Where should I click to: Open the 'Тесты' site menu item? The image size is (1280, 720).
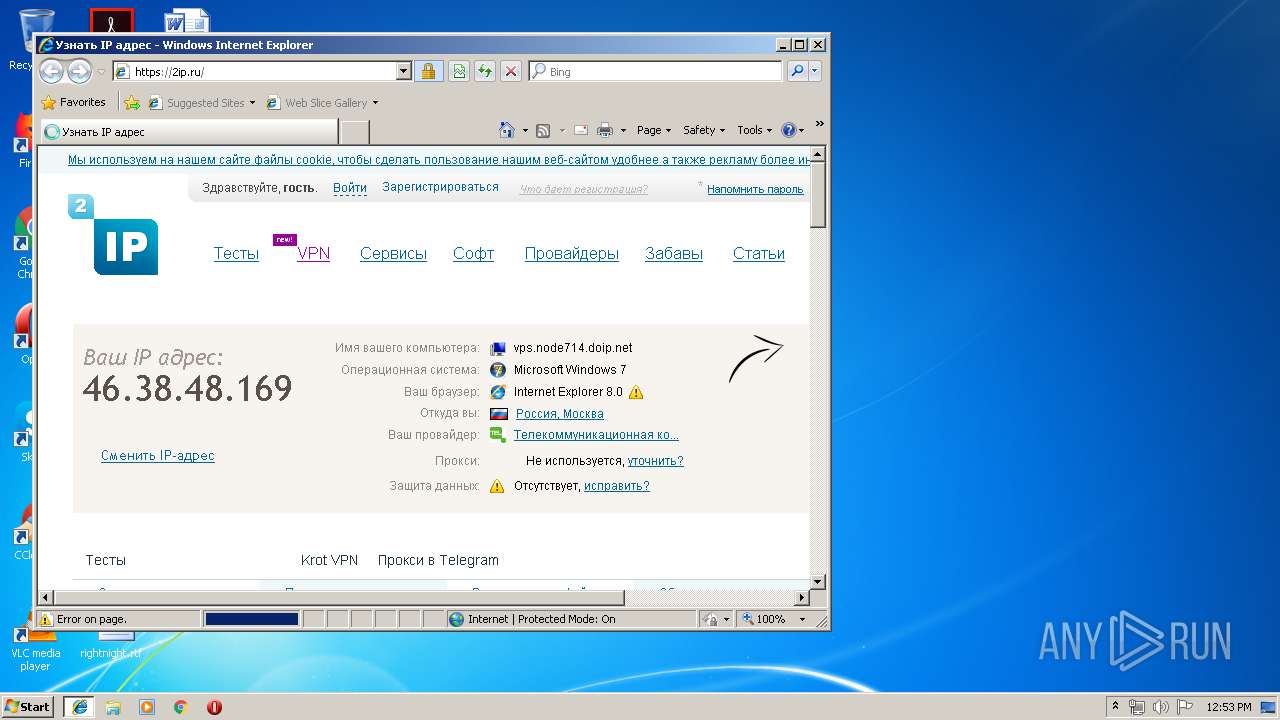pyautogui.click(x=236, y=254)
